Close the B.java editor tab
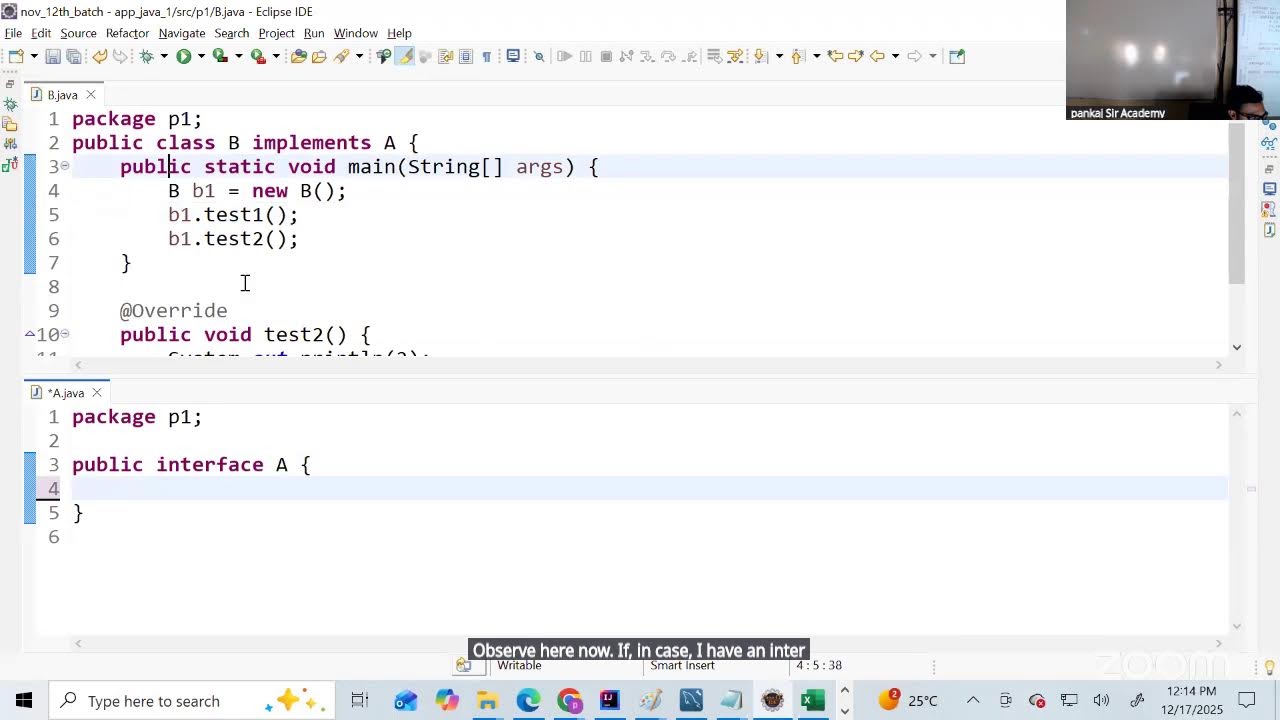1280x720 pixels. [x=90, y=95]
